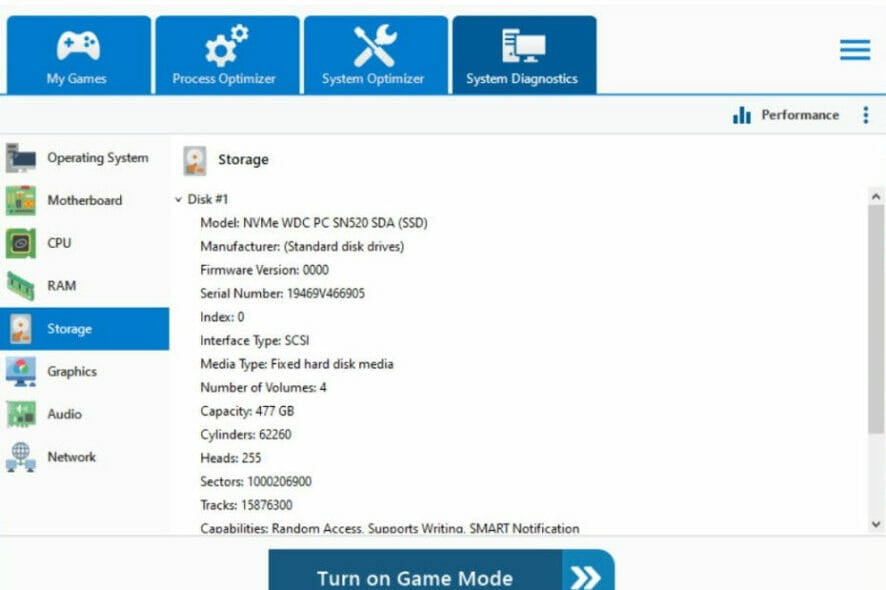Select Audio in sidebar
This screenshot has height=590, width=886.
tap(85, 414)
